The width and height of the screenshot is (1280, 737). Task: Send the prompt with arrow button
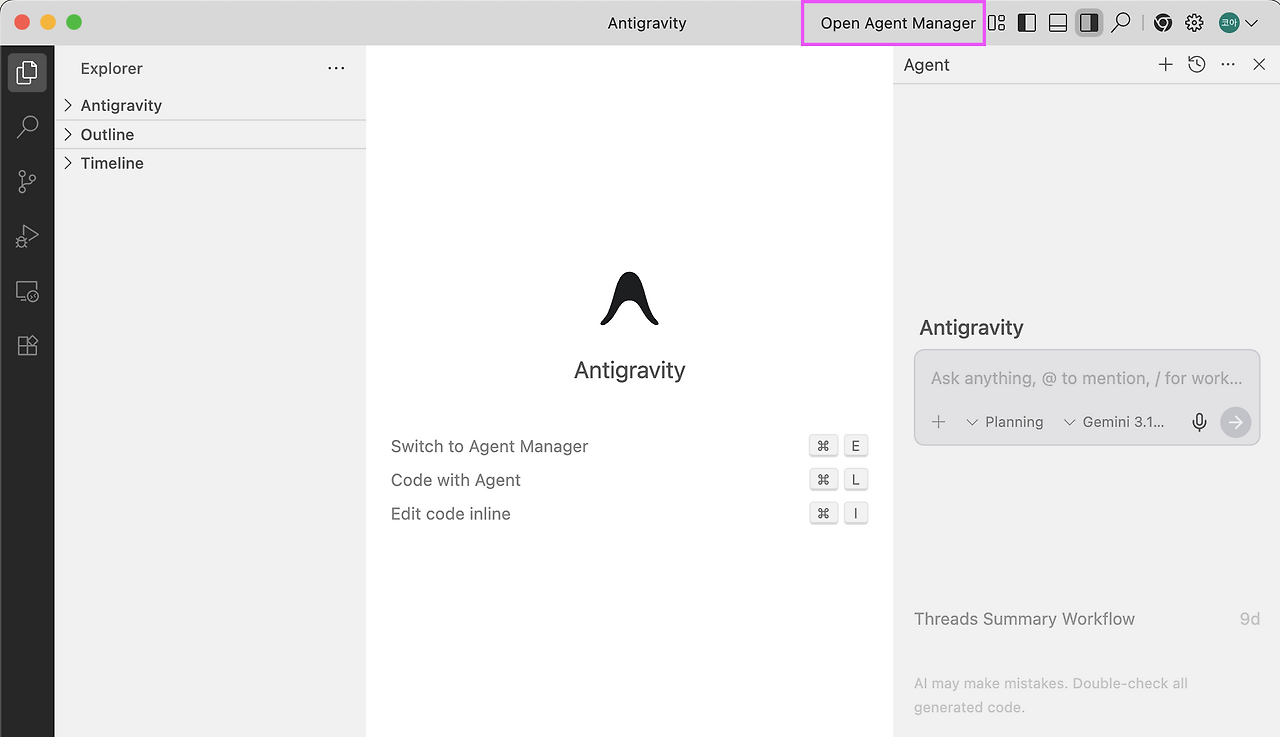[x=1236, y=422]
